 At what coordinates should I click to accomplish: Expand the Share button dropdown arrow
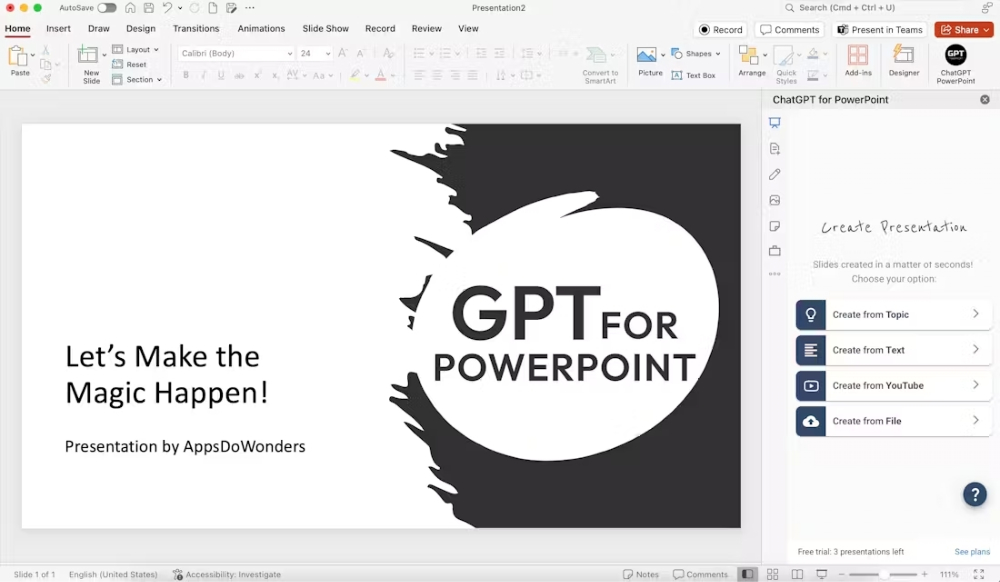coord(986,29)
